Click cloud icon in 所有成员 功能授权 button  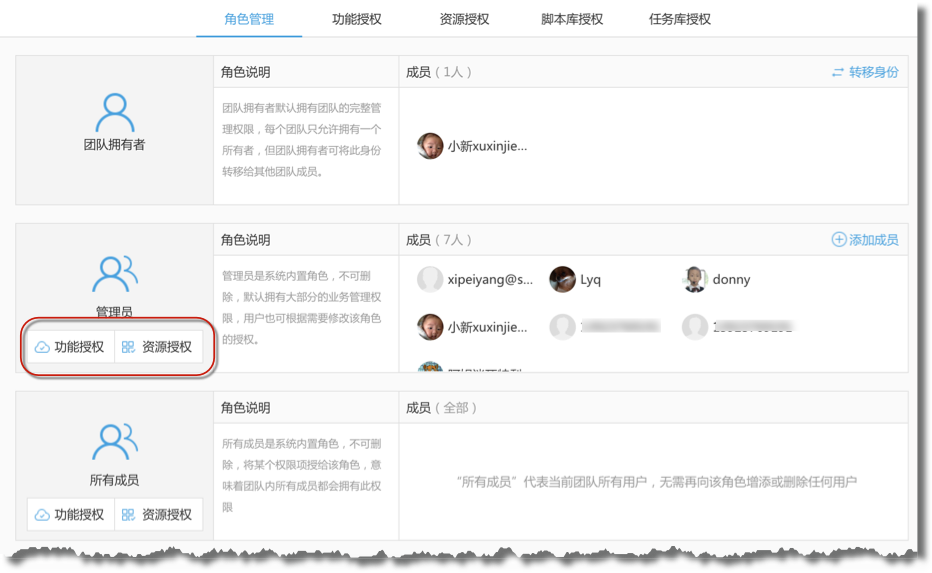pos(42,515)
